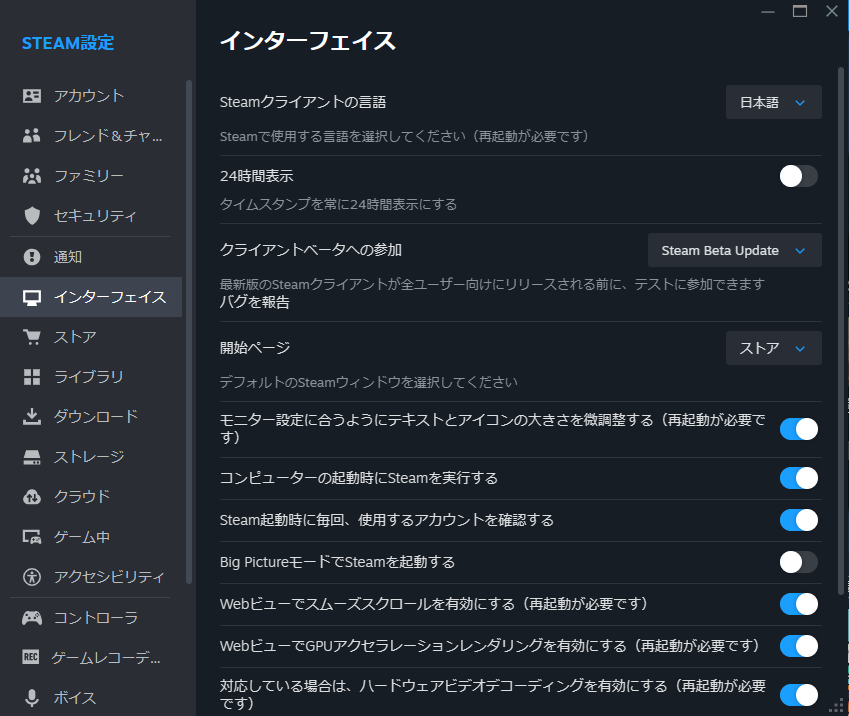Viewport: 849px width, 716px height.
Task: Click the ゲームレコーディング REC icon
Action: [31, 658]
